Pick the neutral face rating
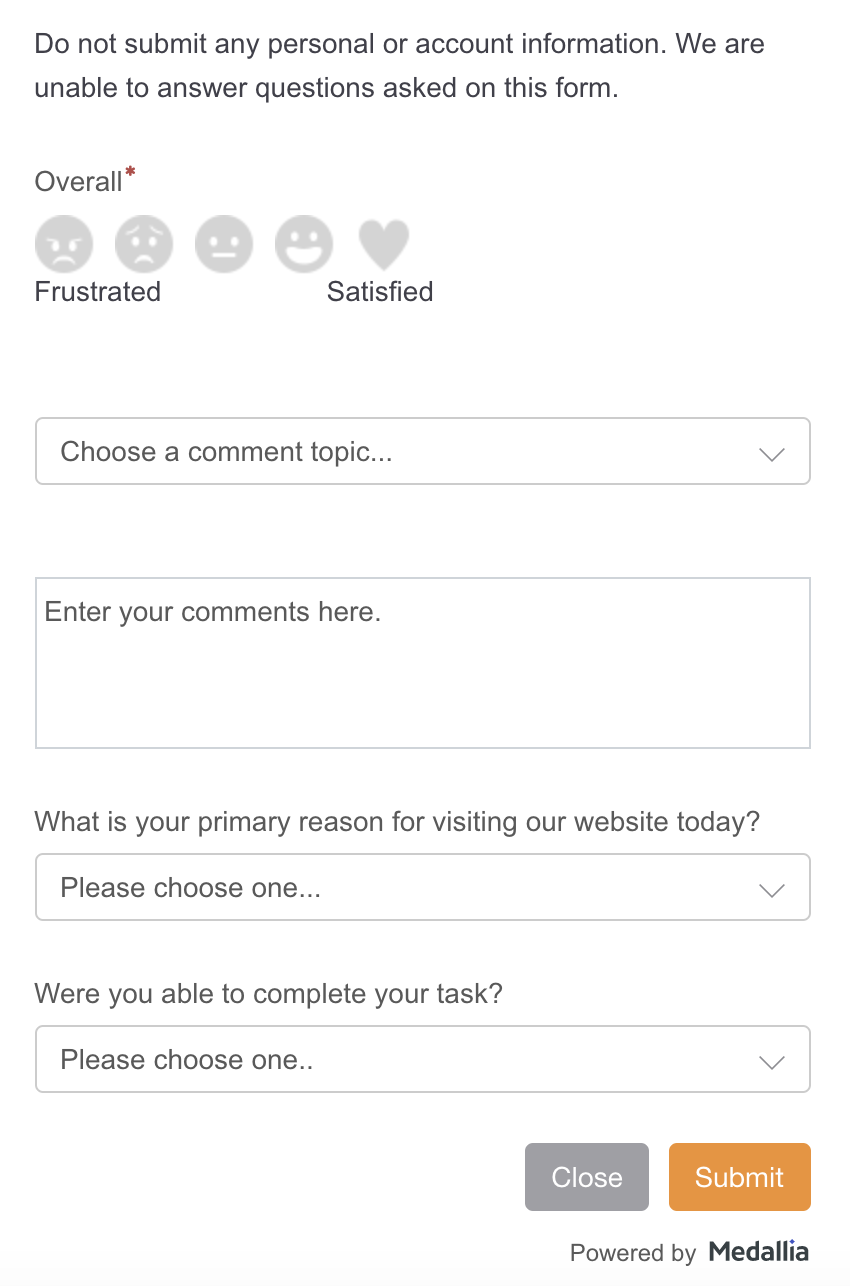Image resolution: width=850 pixels, height=1286 pixels. point(224,244)
